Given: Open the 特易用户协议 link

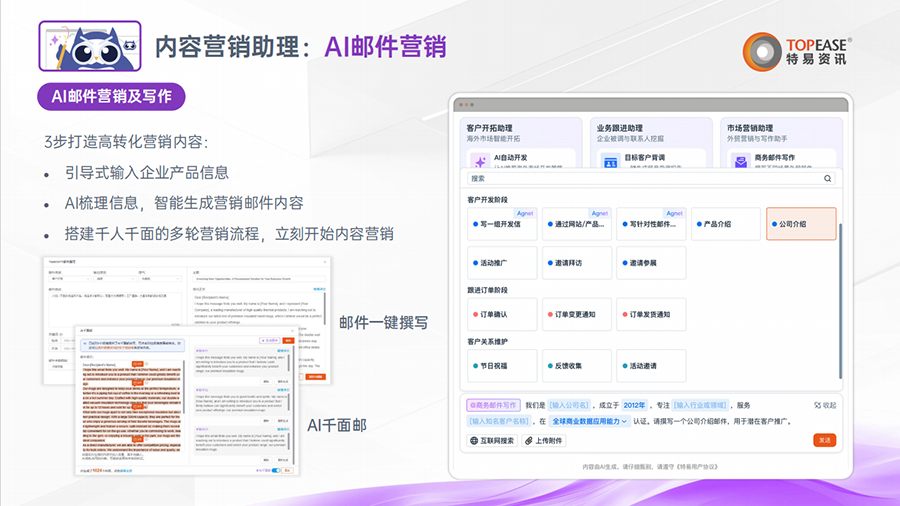Looking at the screenshot, I should (710, 467).
